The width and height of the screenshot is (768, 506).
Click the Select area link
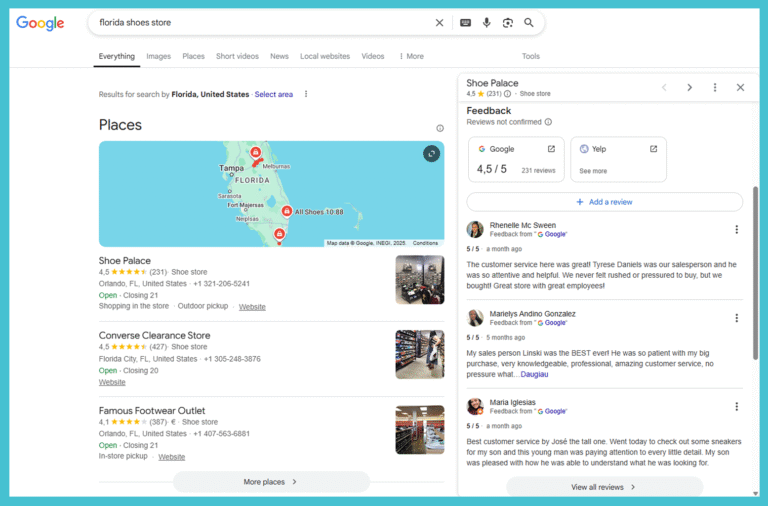point(274,95)
